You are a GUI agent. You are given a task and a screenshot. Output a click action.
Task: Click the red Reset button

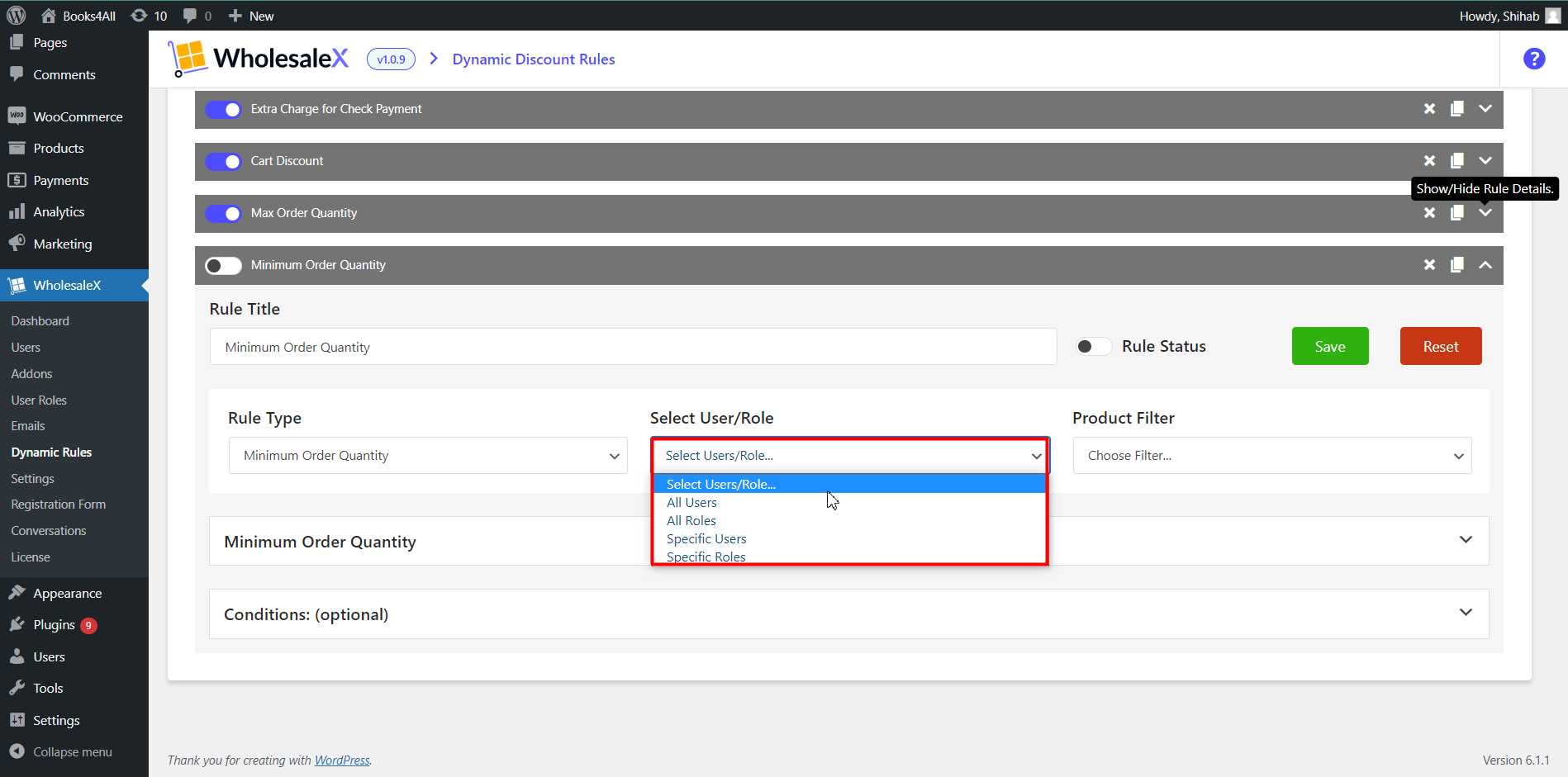pos(1441,346)
